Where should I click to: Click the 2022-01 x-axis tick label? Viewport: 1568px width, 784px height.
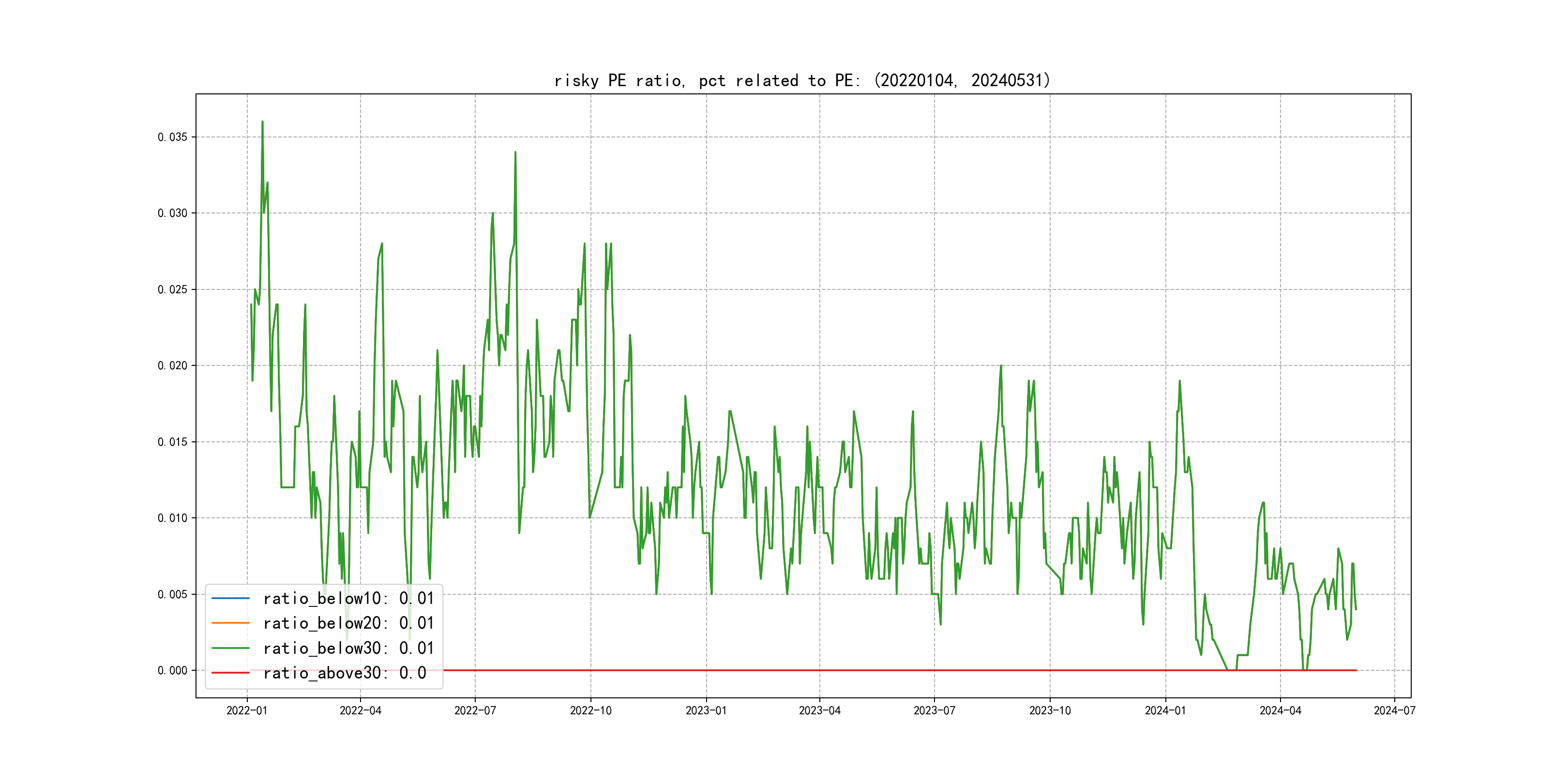point(246,710)
